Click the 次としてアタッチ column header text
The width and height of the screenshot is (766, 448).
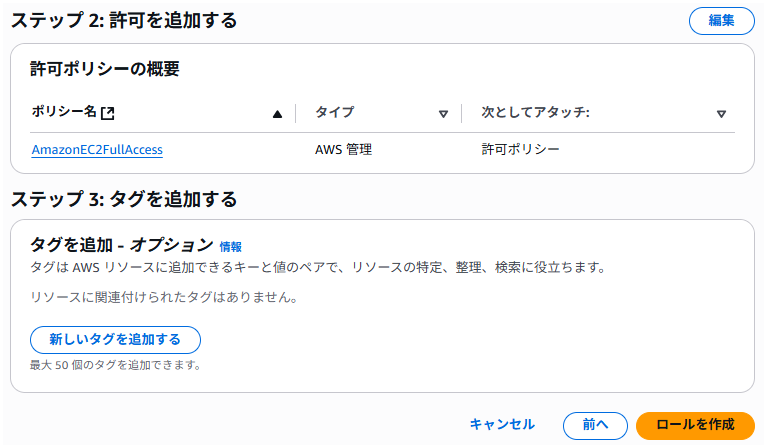click(x=535, y=113)
